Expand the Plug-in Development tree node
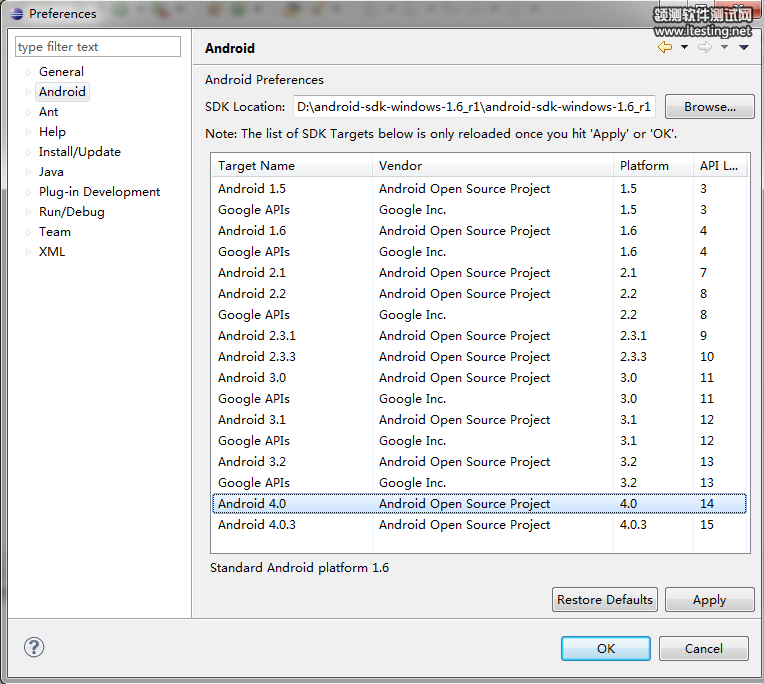 (28, 192)
